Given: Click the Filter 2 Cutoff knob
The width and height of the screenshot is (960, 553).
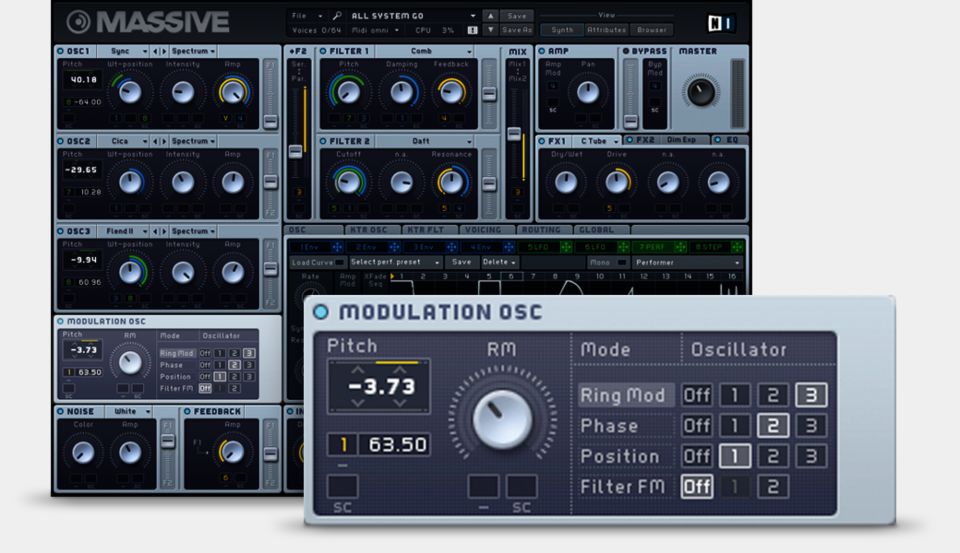Looking at the screenshot, I should click(x=349, y=181).
